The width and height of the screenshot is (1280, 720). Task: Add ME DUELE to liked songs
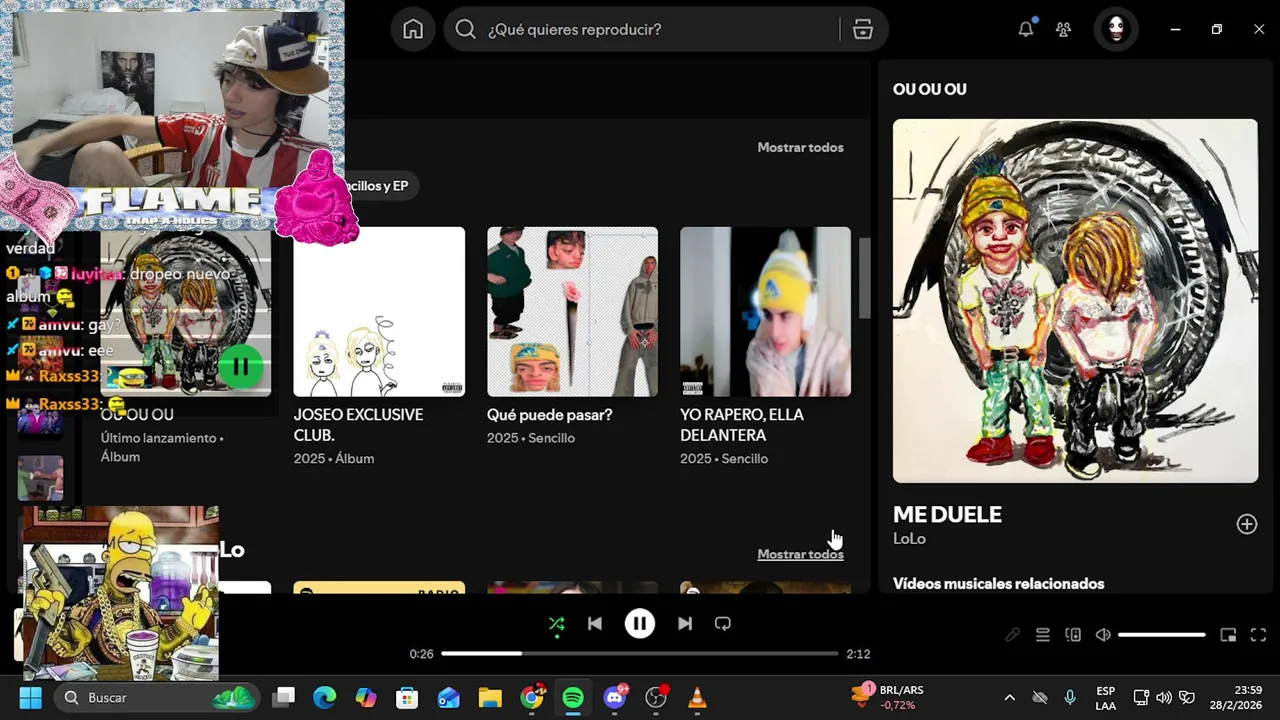(1247, 524)
